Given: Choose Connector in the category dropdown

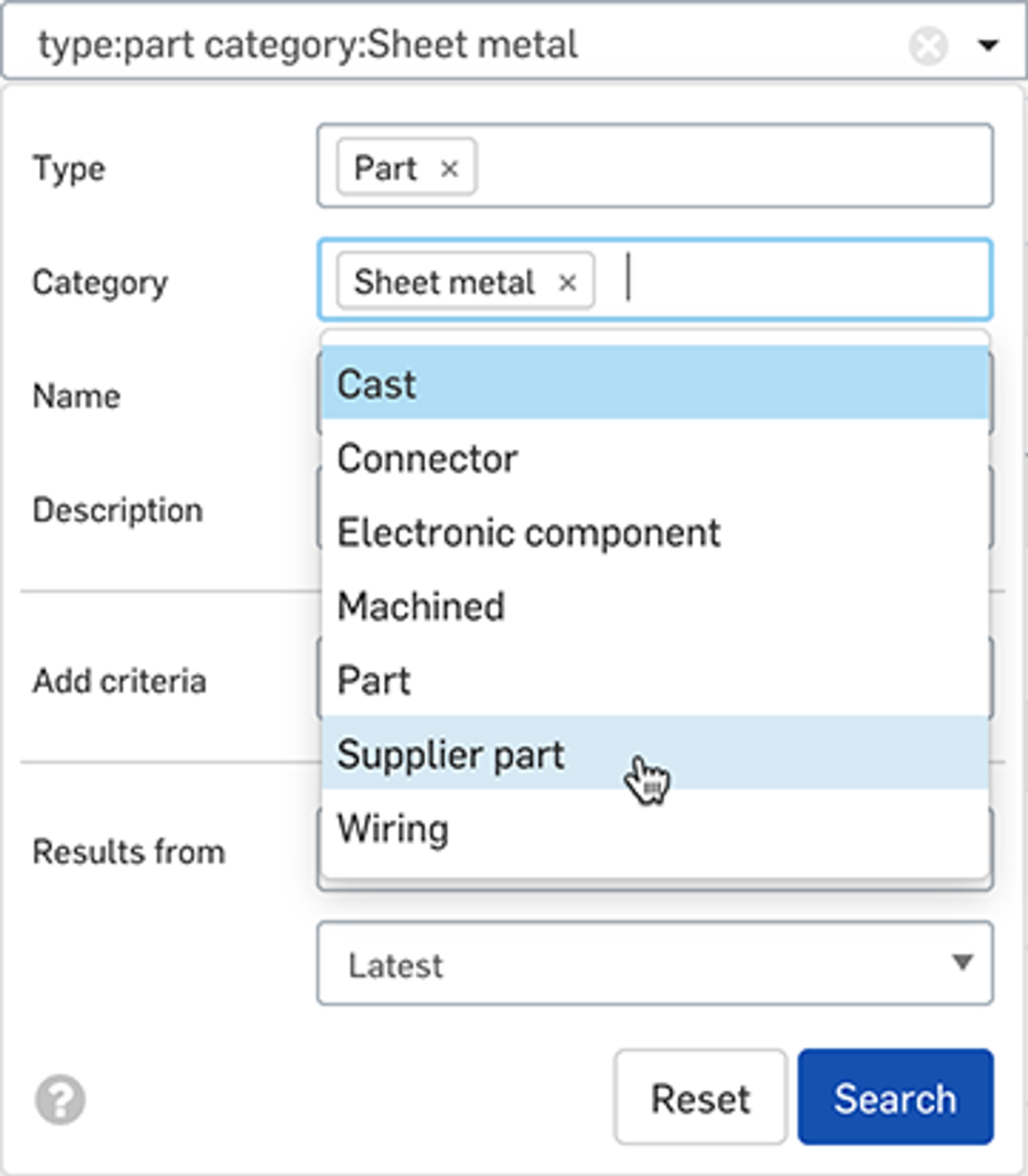Looking at the screenshot, I should coord(654,459).
